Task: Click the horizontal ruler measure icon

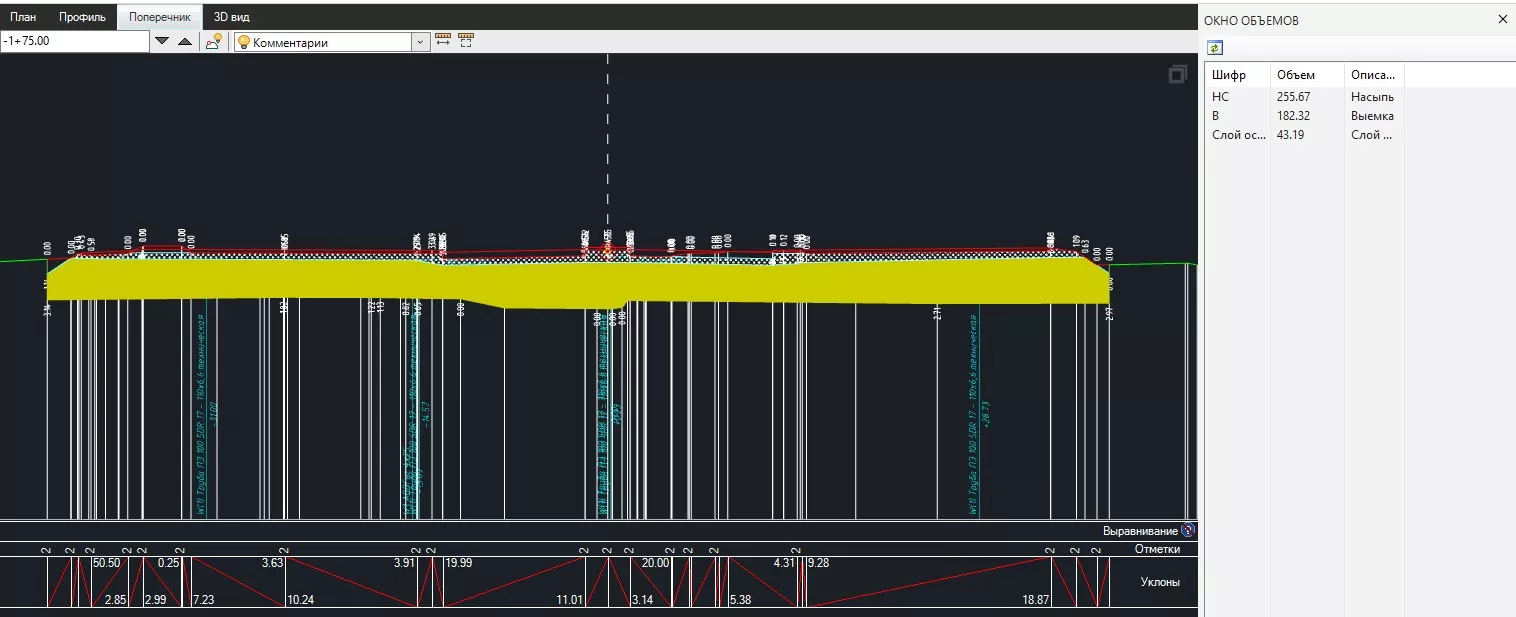Action: (443, 41)
